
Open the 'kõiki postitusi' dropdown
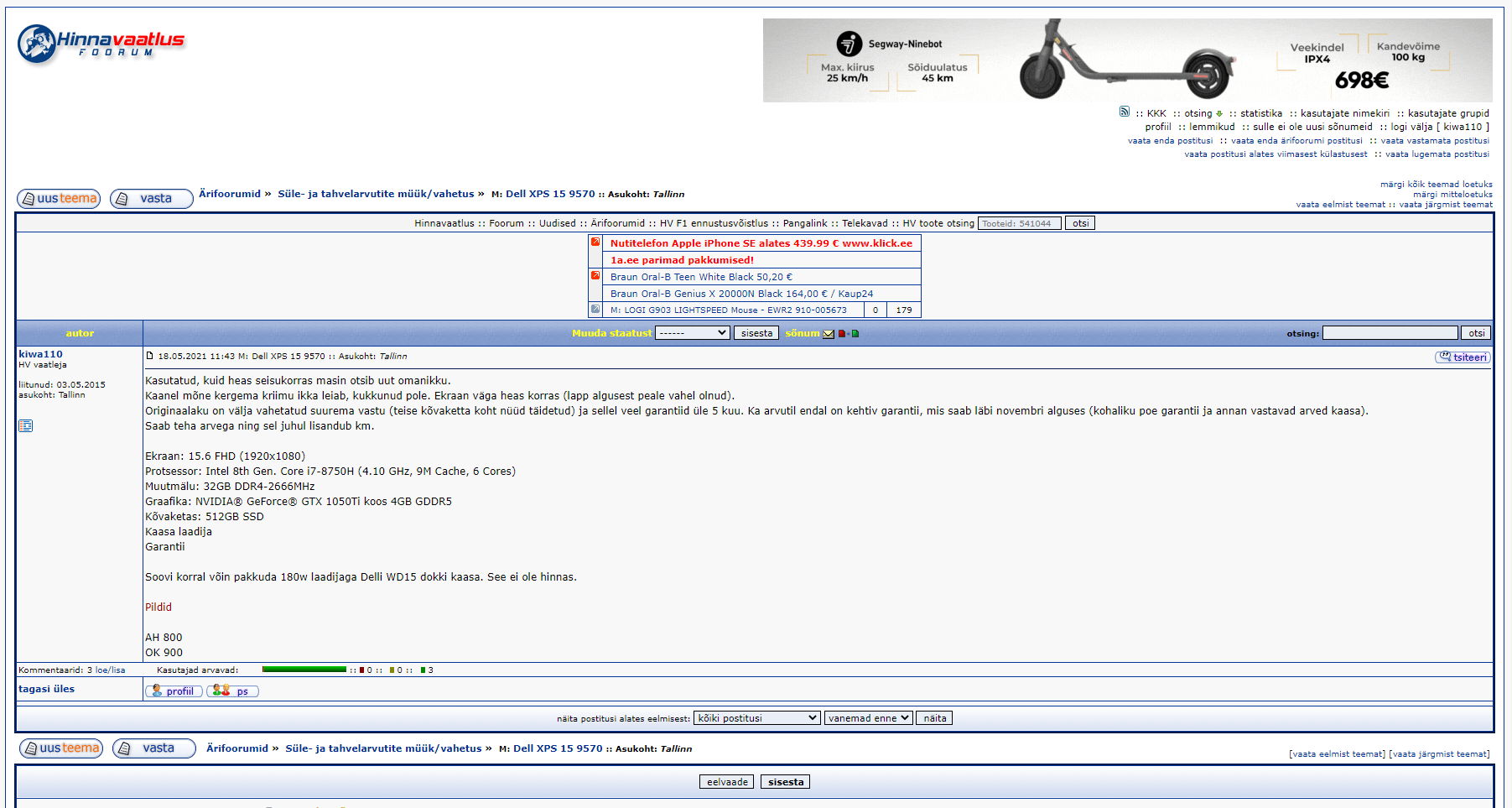coord(757,718)
